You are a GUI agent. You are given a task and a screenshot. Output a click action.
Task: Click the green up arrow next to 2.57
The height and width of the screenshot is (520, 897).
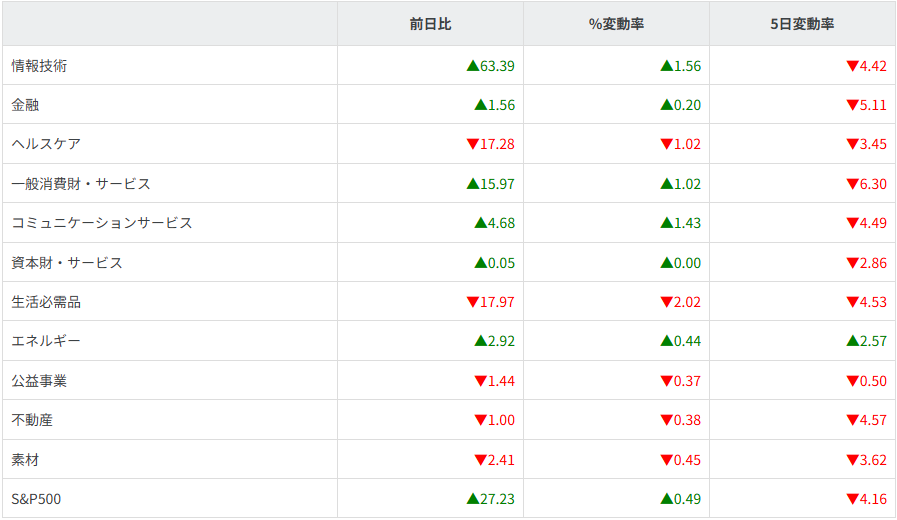[x=852, y=341]
